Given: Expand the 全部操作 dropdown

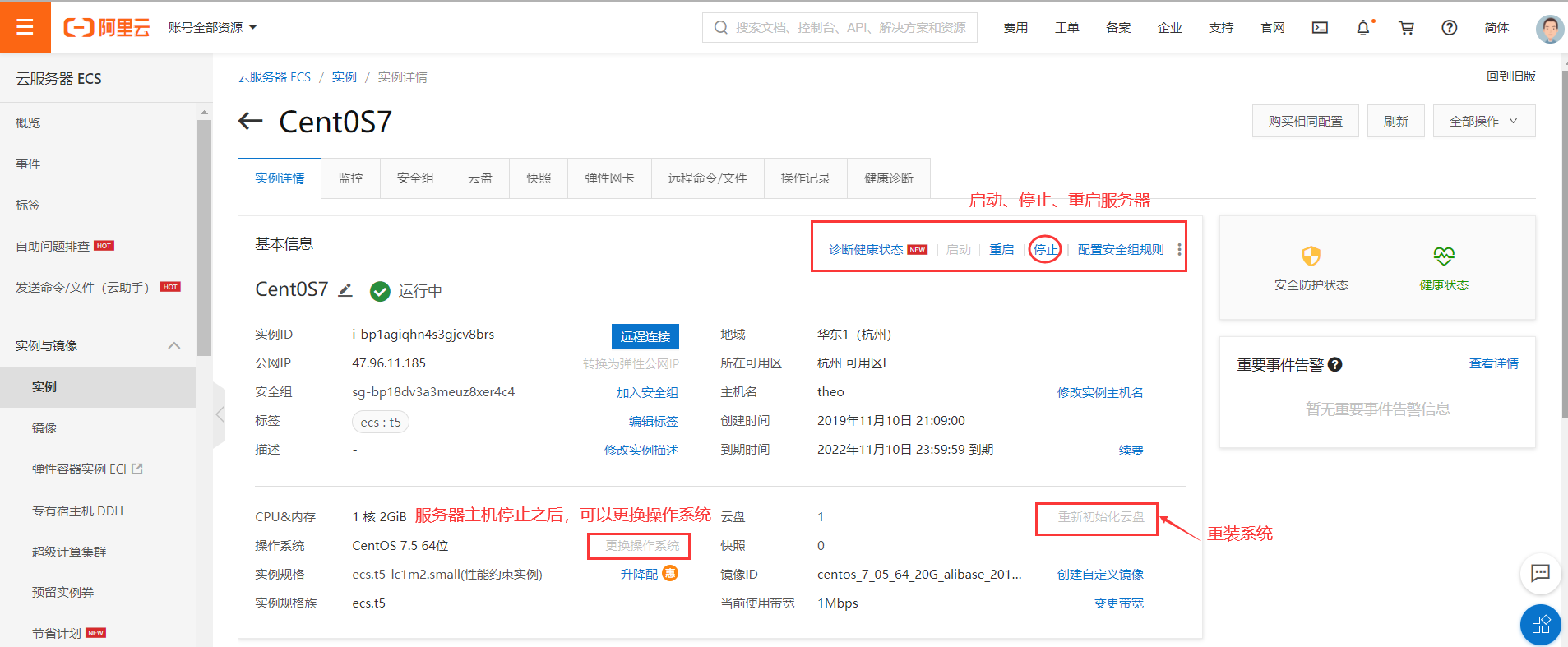Looking at the screenshot, I should (1483, 121).
